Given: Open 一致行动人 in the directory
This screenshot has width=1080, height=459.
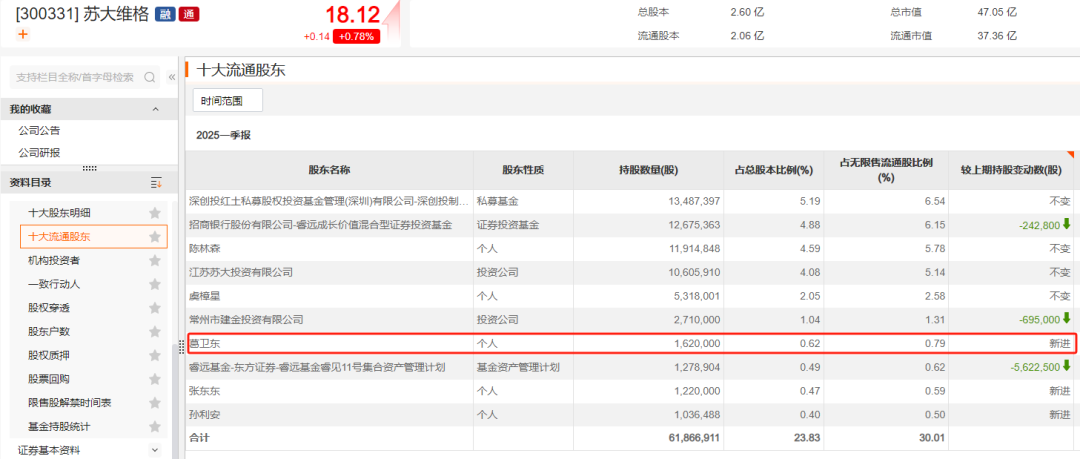Looking at the screenshot, I should [54, 284].
